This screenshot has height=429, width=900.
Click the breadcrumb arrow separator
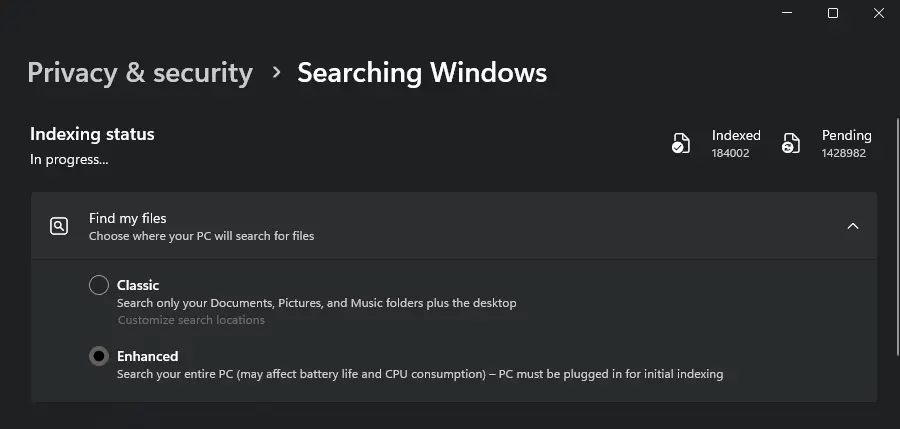(x=275, y=73)
